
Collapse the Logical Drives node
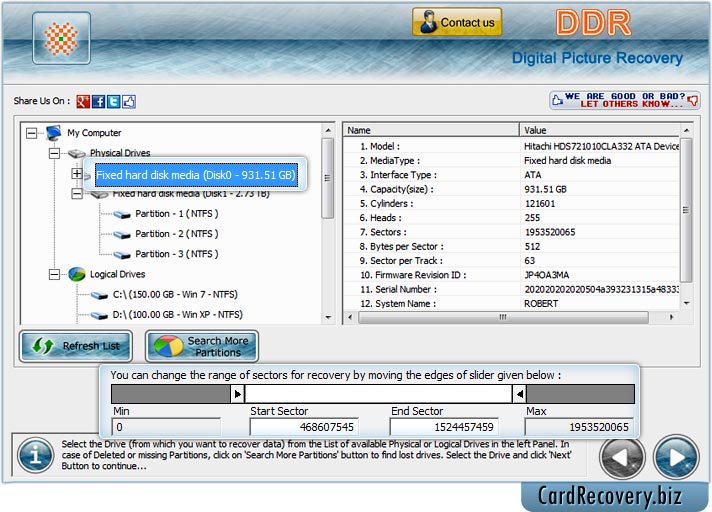click(x=54, y=274)
